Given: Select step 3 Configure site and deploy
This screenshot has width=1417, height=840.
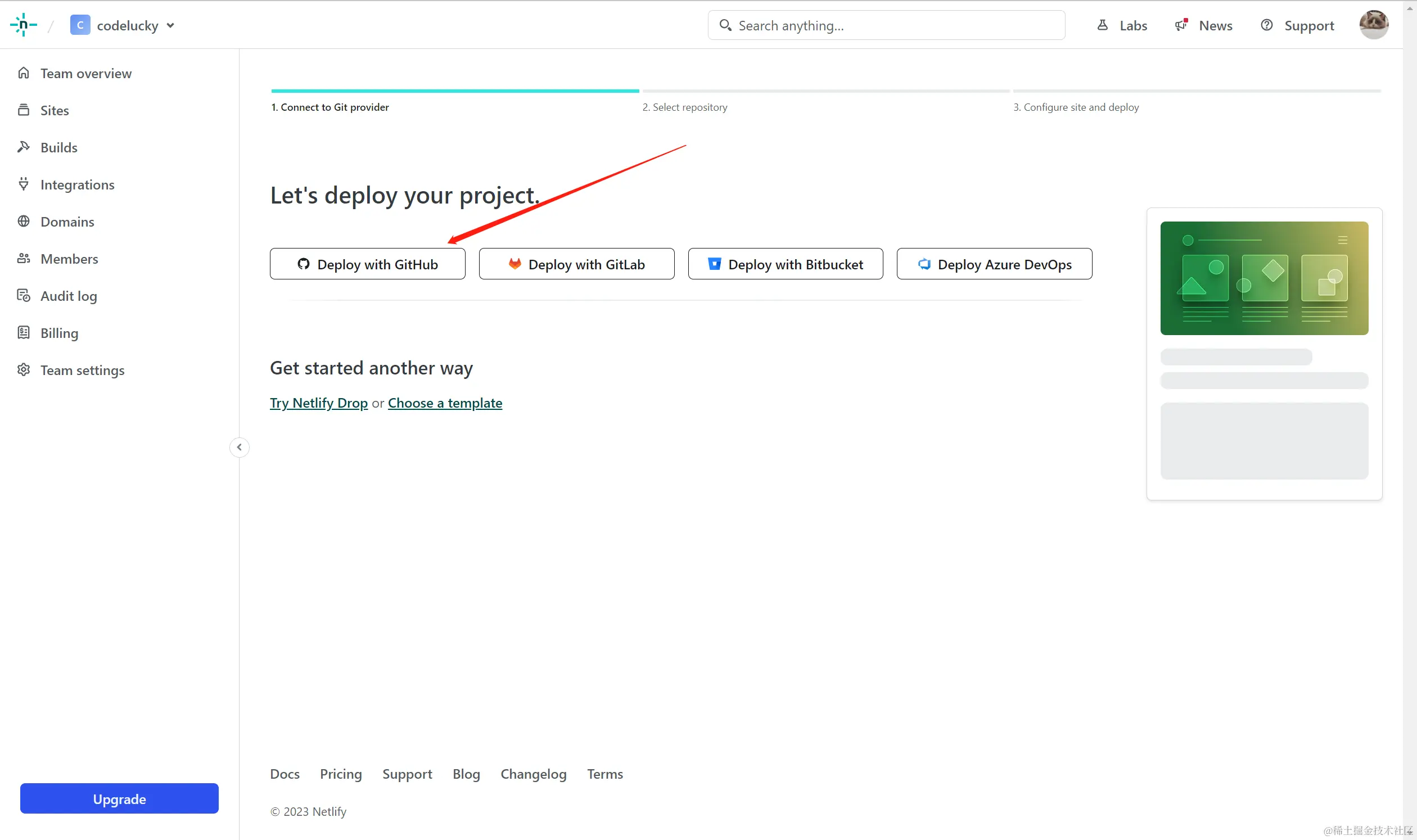Looking at the screenshot, I should tap(1076, 107).
